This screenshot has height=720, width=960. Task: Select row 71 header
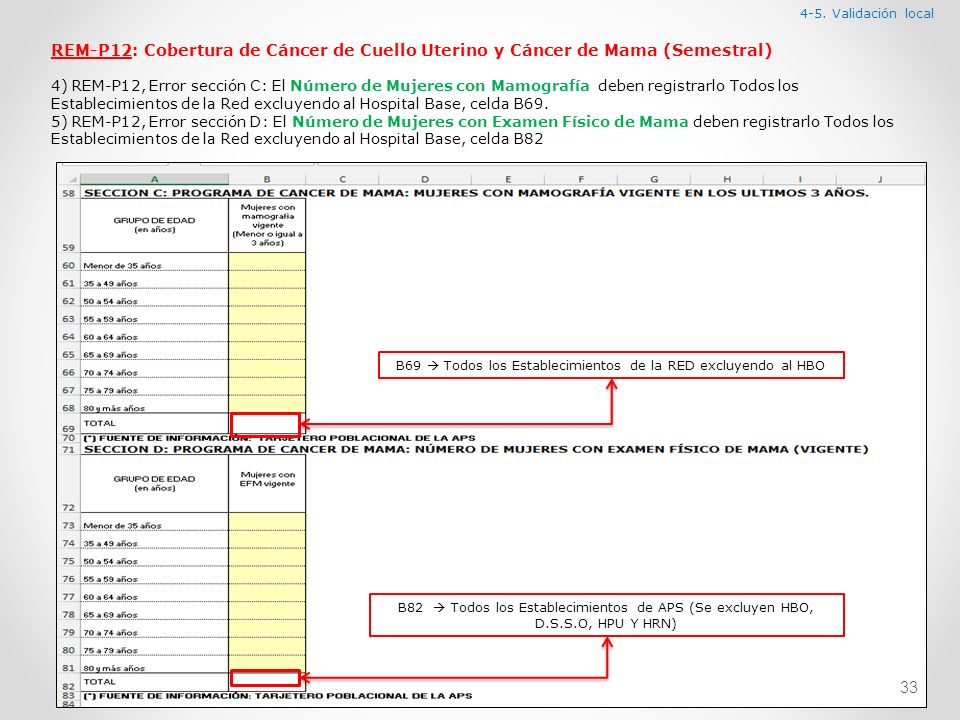[x=69, y=449]
